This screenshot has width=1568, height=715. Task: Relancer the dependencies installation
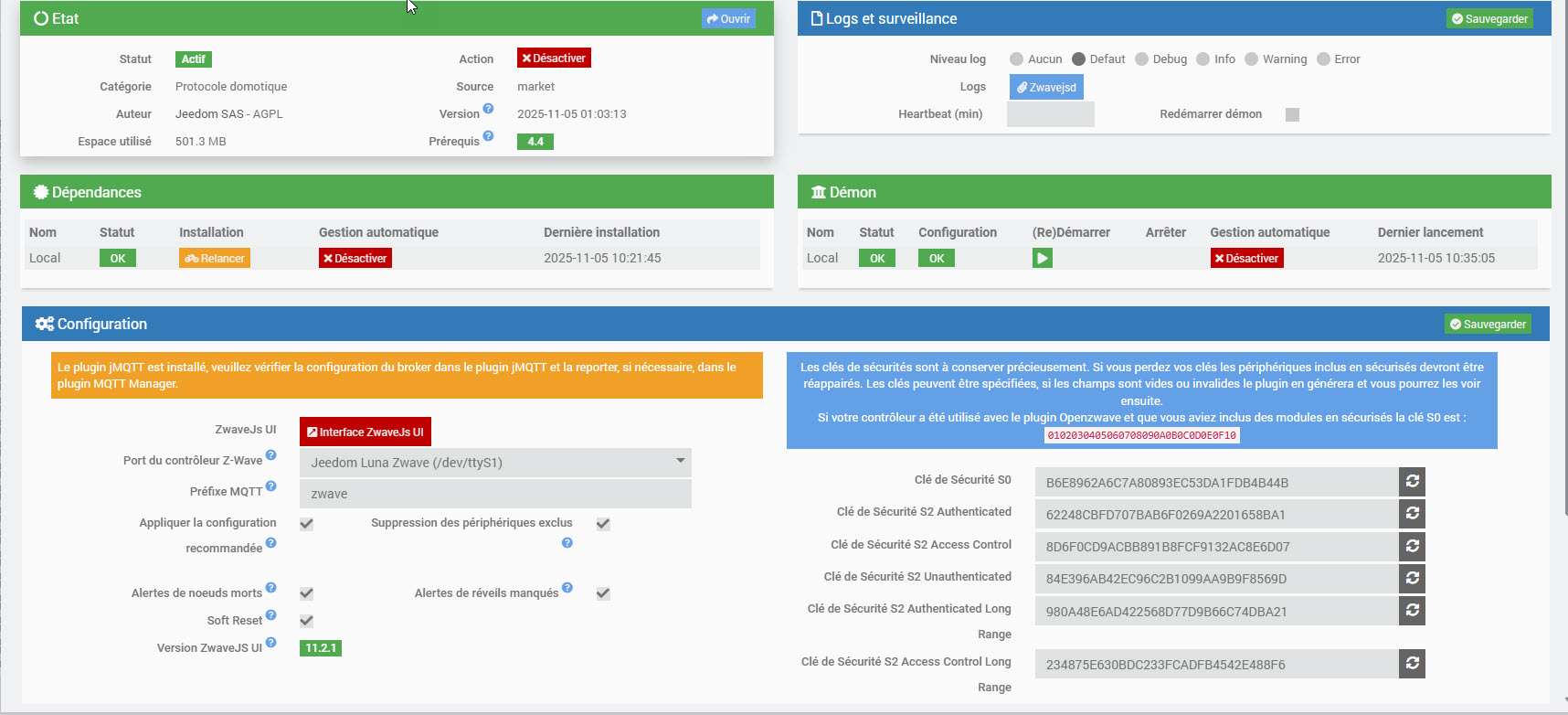tap(215, 259)
